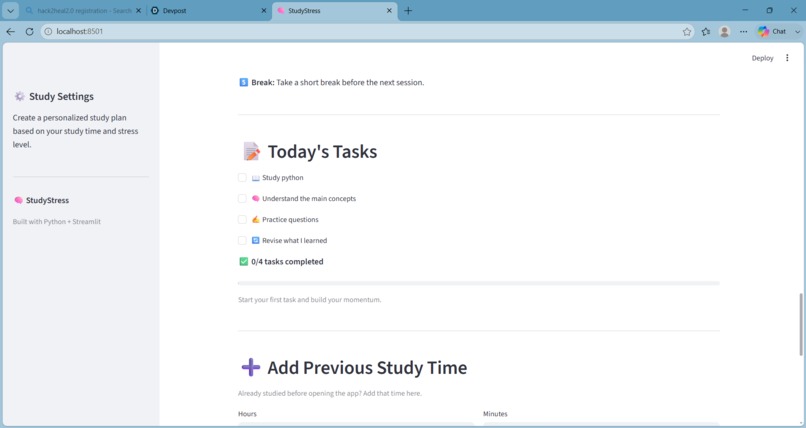806x428 pixels.
Task: Tick the Revise what I learned checkbox
Action: click(242, 240)
